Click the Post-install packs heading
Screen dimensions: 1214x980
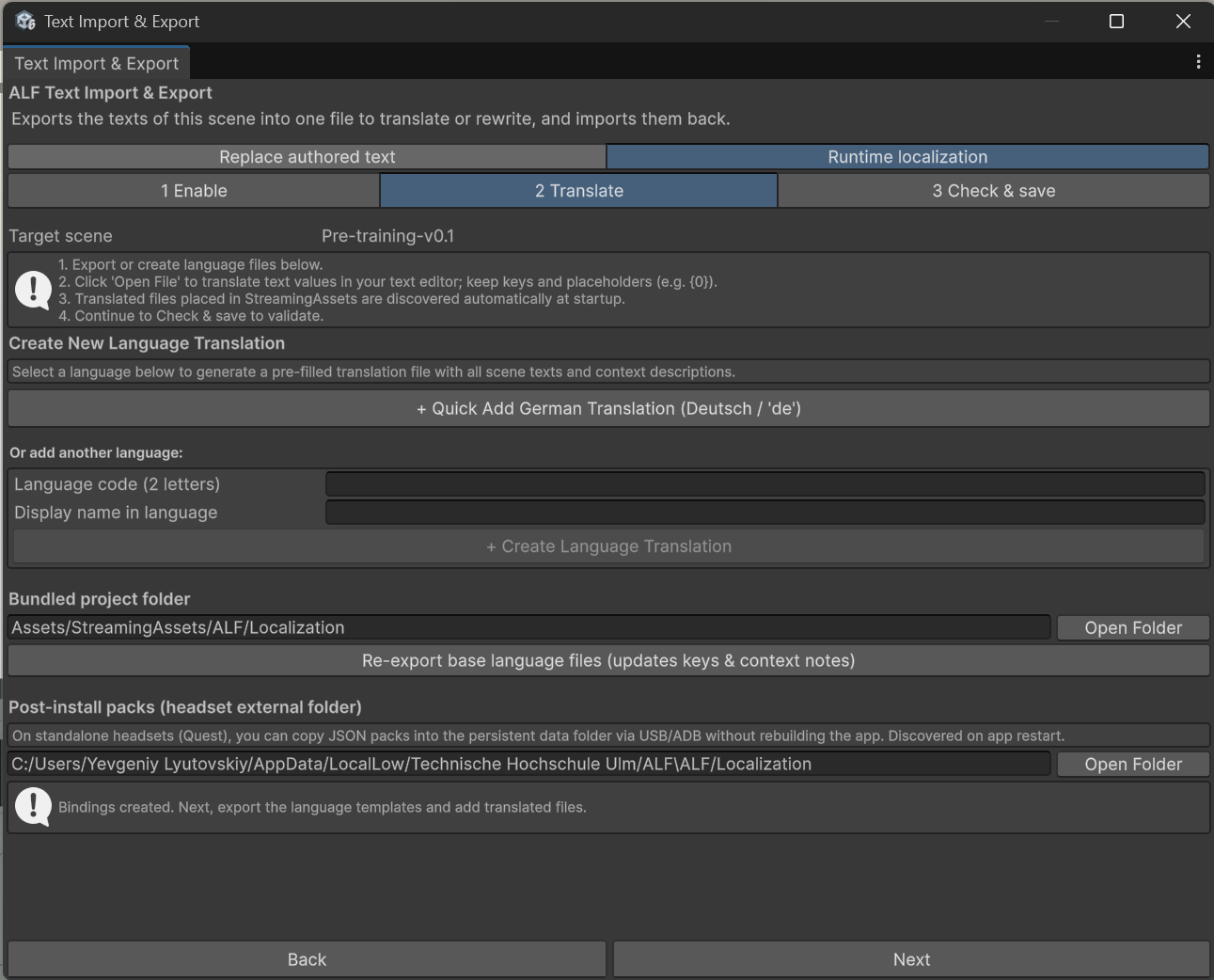tap(185, 707)
